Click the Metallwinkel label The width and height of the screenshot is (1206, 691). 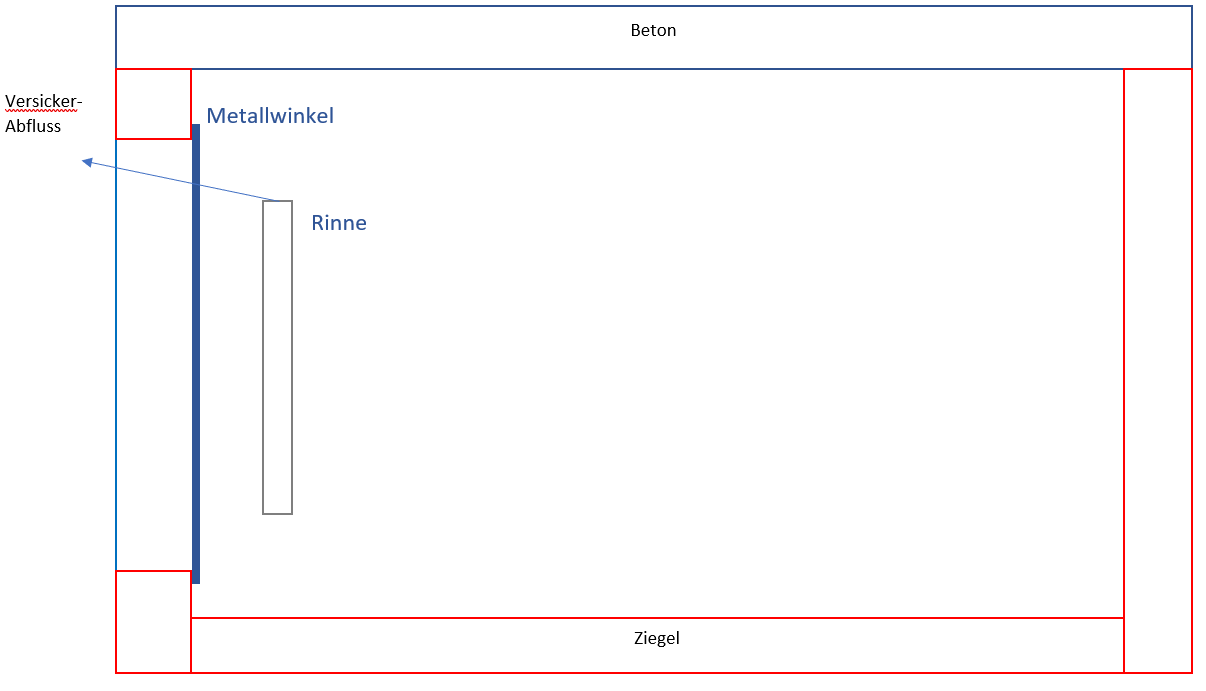(270, 115)
